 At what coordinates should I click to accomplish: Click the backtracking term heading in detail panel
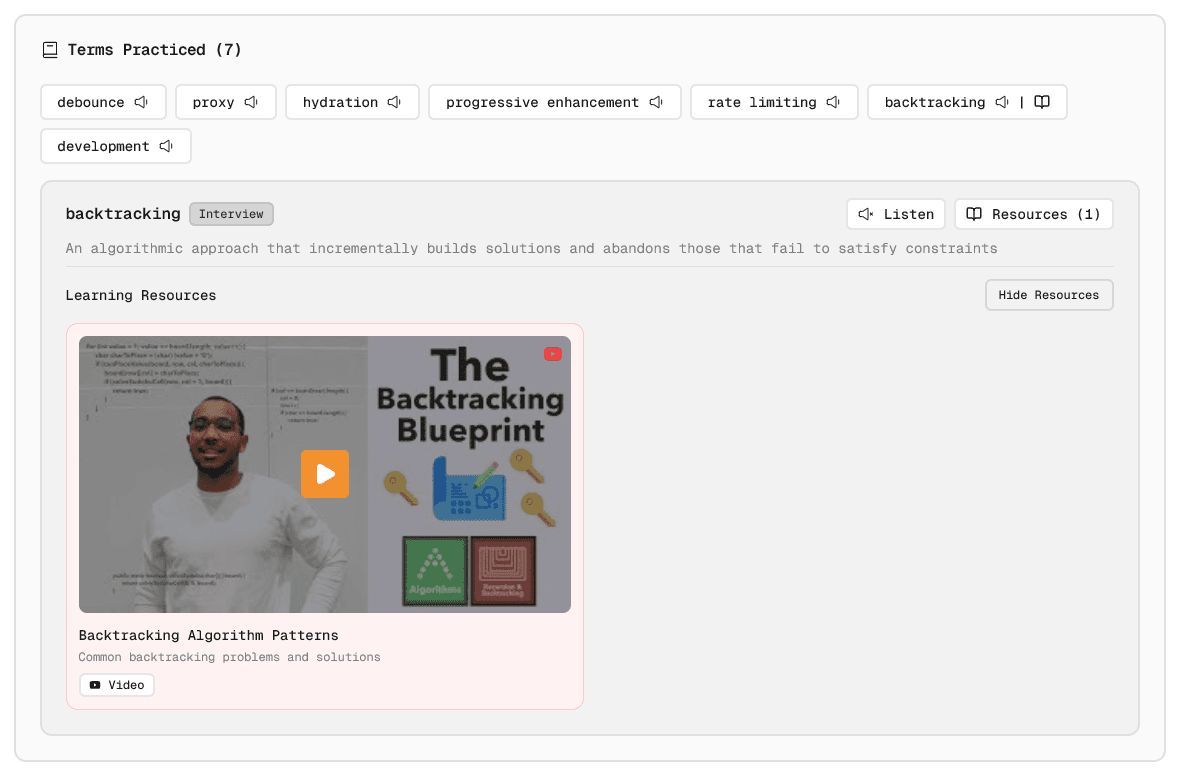tap(123, 214)
